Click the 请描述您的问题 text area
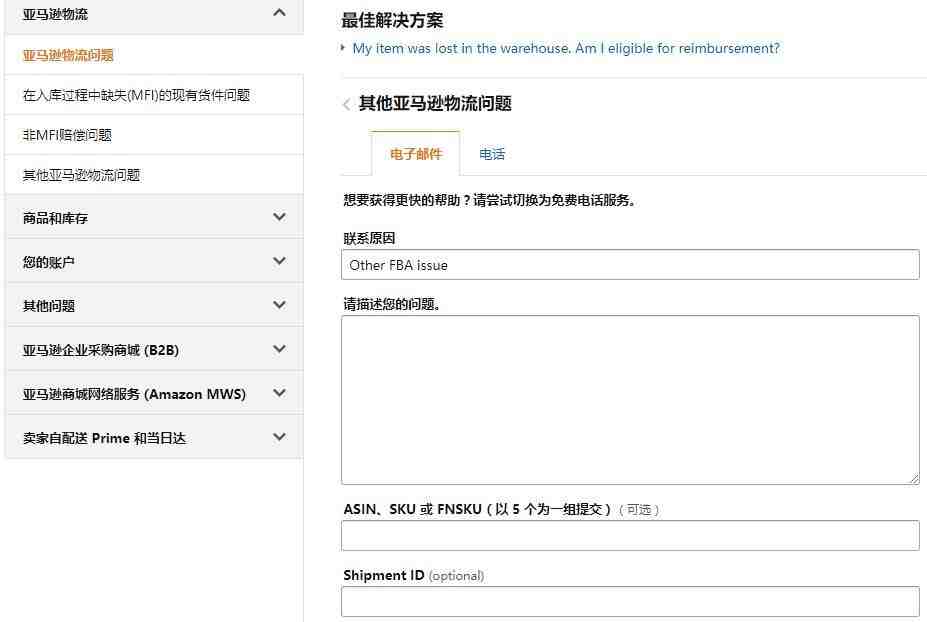The height and width of the screenshot is (622, 927). (x=630, y=400)
